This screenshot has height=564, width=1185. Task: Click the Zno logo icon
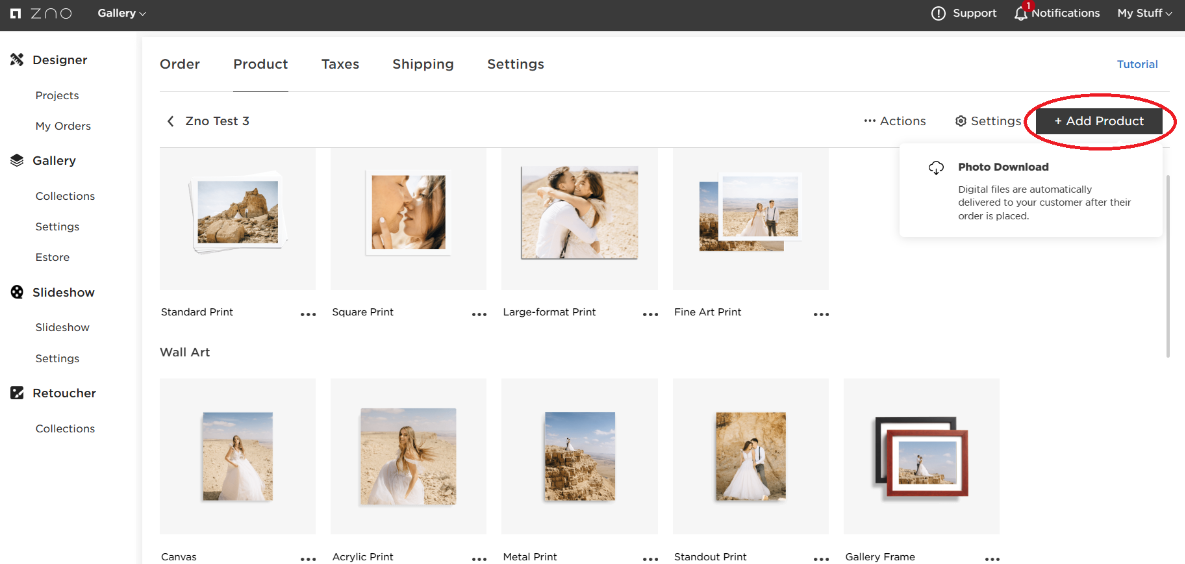[x=16, y=14]
